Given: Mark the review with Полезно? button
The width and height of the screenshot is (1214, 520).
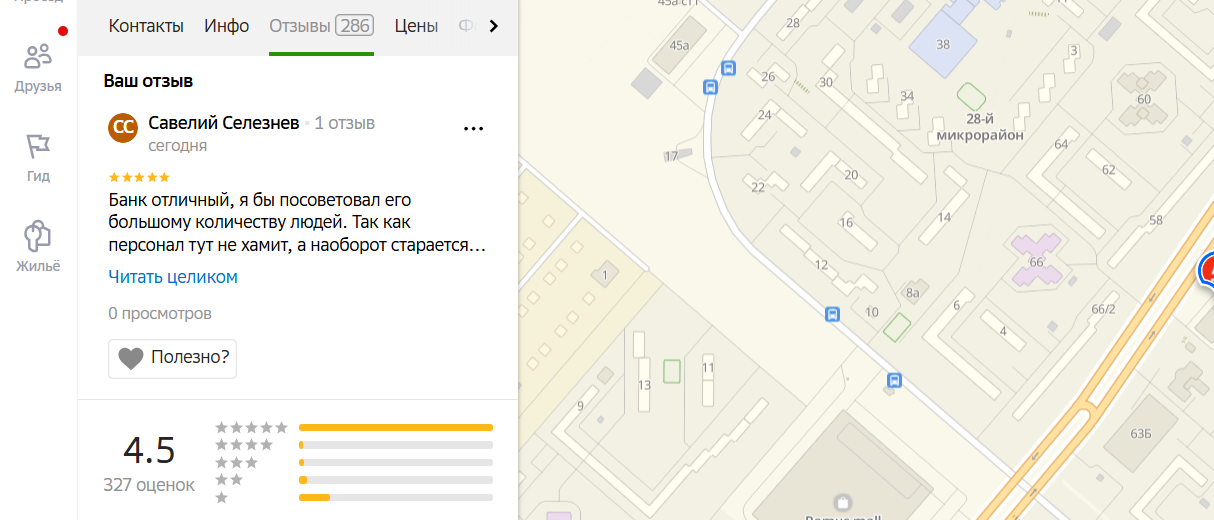Looking at the screenshot, I should click(172, 358).
